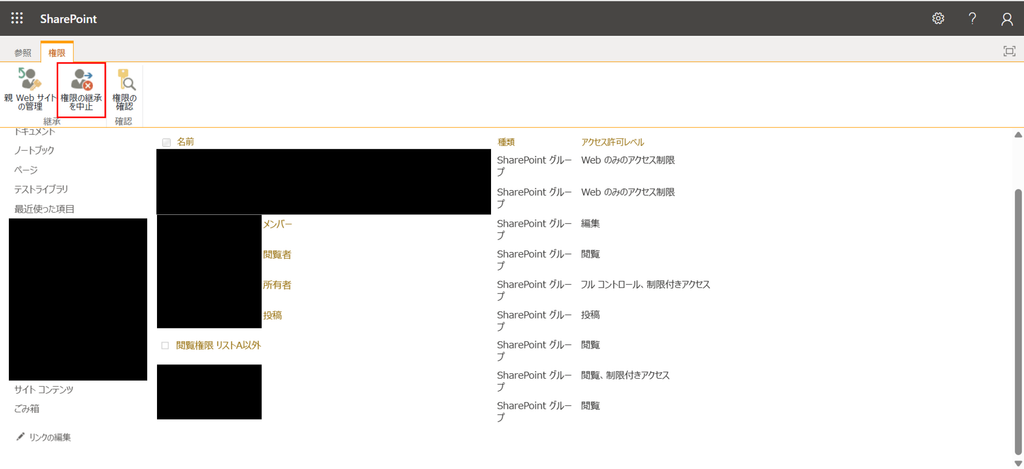This screenshot has height=469, width=1024.
Task: Open the SharePoint app launcher grid
Action: tap(17, 18)
